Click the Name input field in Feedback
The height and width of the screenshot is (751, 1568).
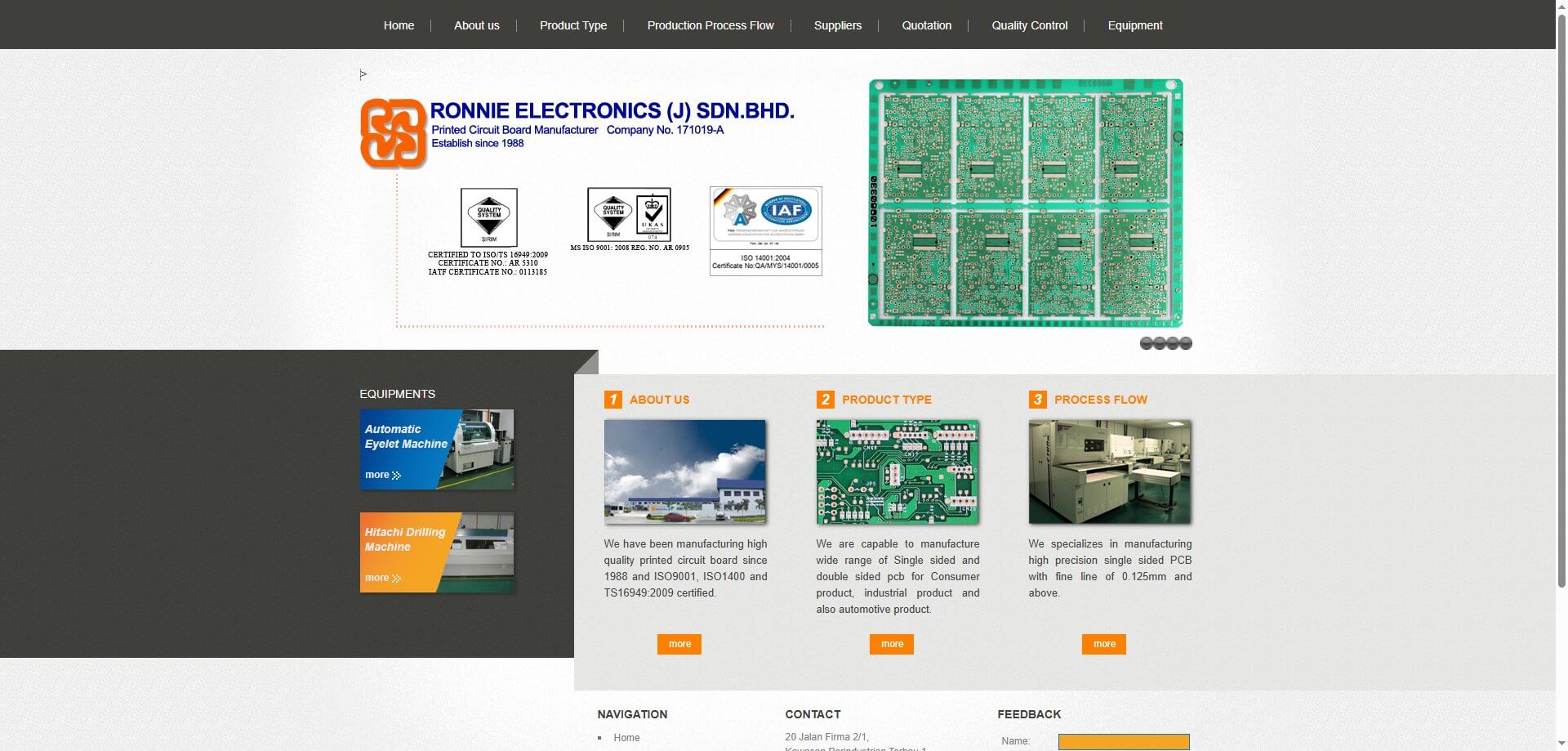pyautogui.click(x=1124, y=742)
